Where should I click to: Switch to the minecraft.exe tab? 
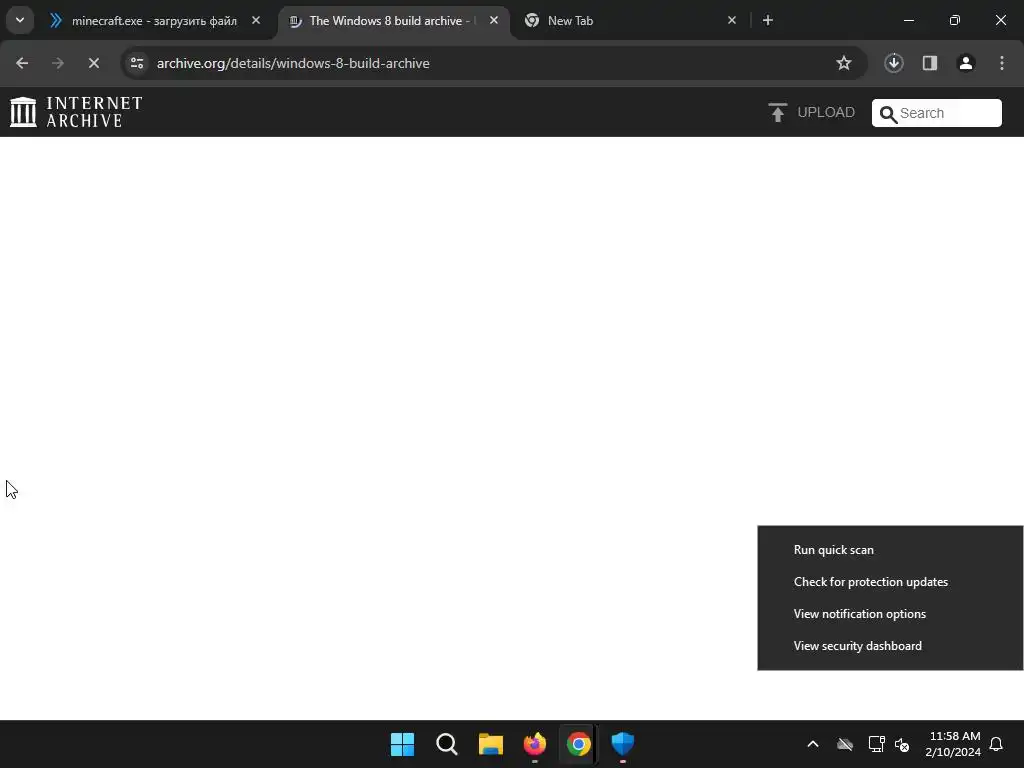pos(155,21)
